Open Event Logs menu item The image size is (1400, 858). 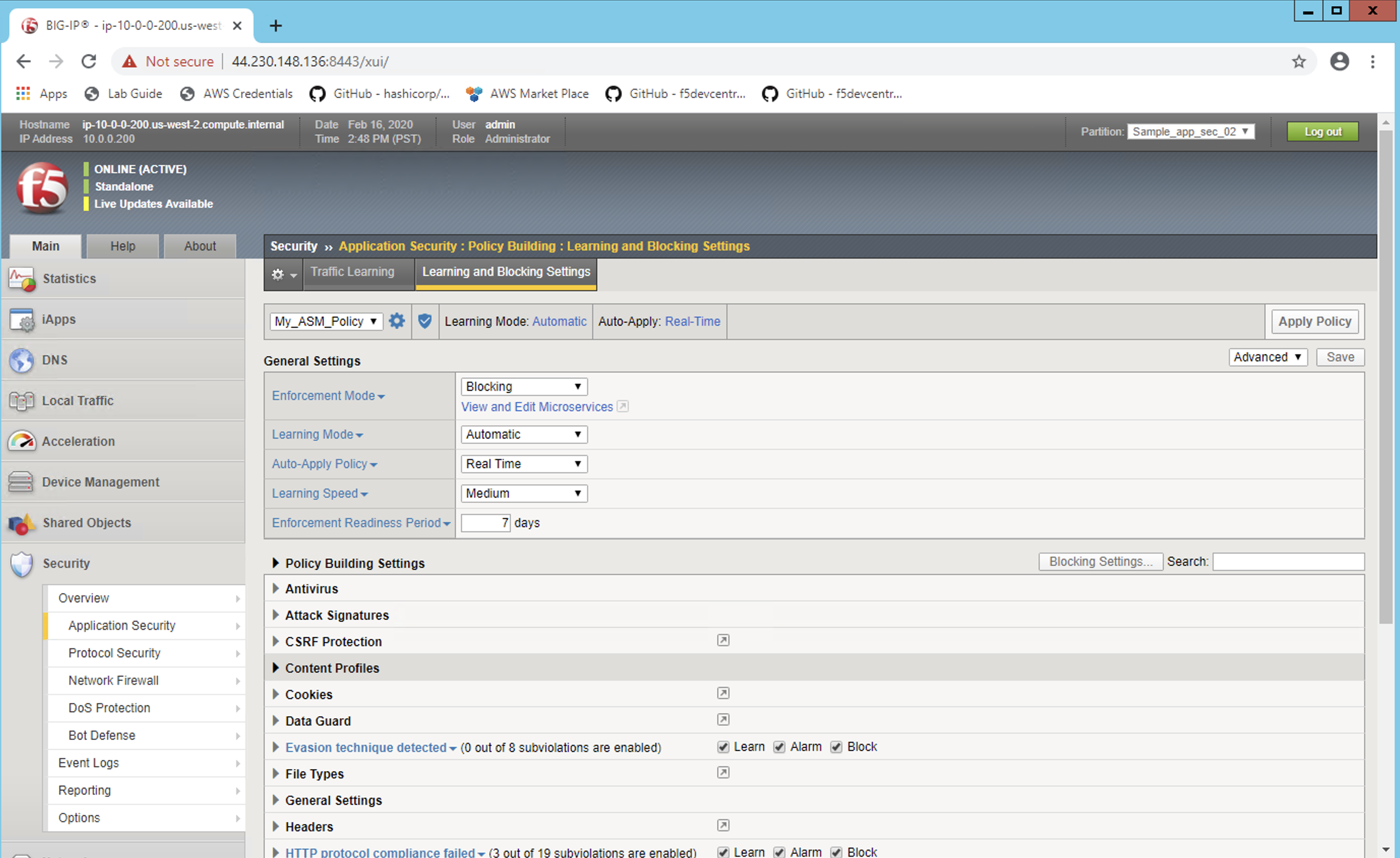(x=146, y=763)
